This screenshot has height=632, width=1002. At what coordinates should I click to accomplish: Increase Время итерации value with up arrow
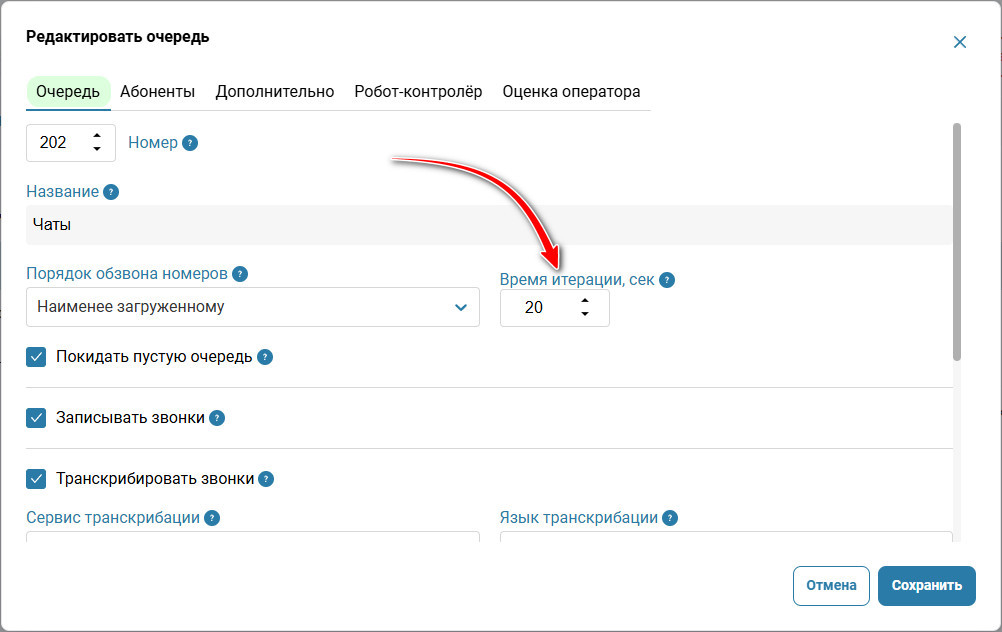(585, 300)
